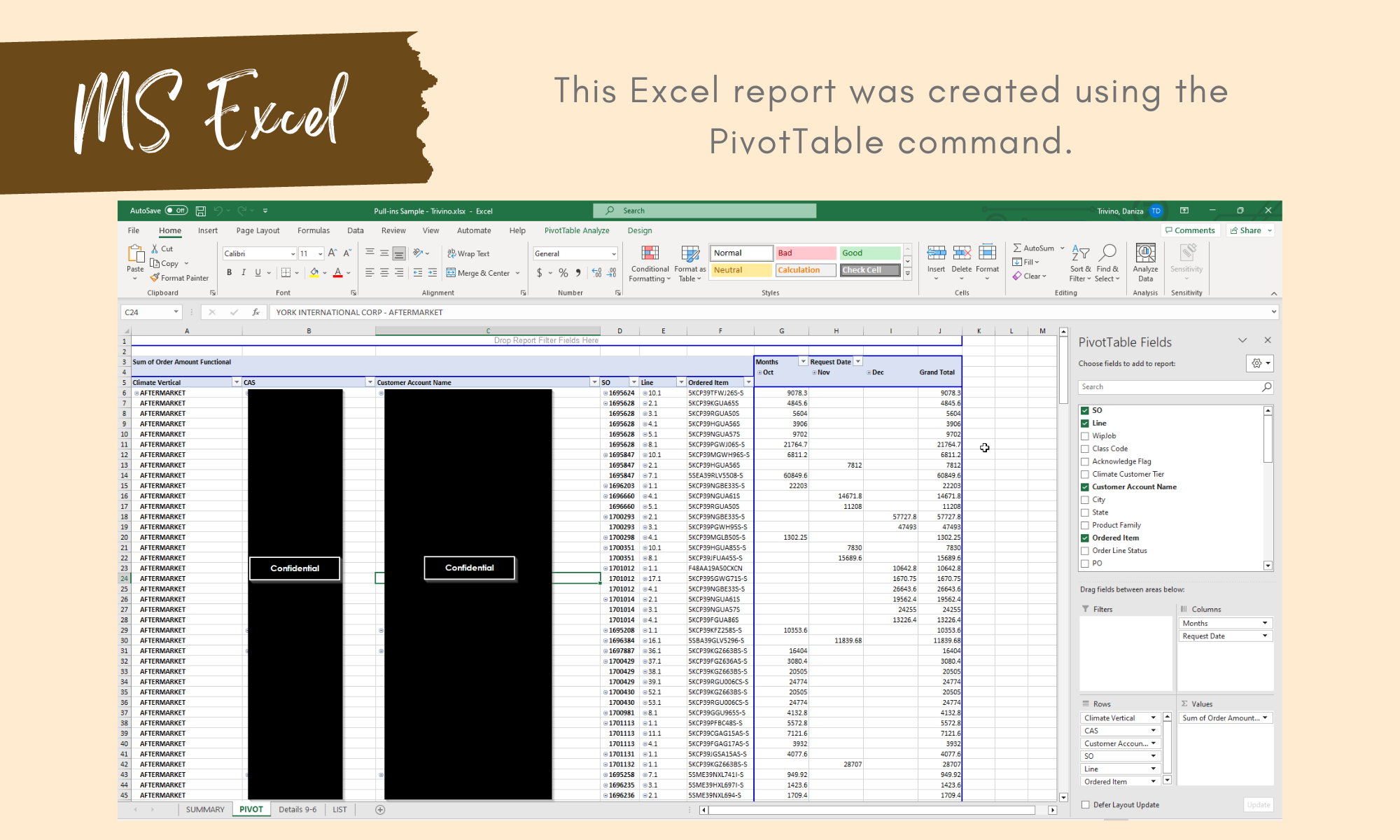1400x840 pixels.
Task: Click the Analyze Data icon
Action: (1145, 253)
